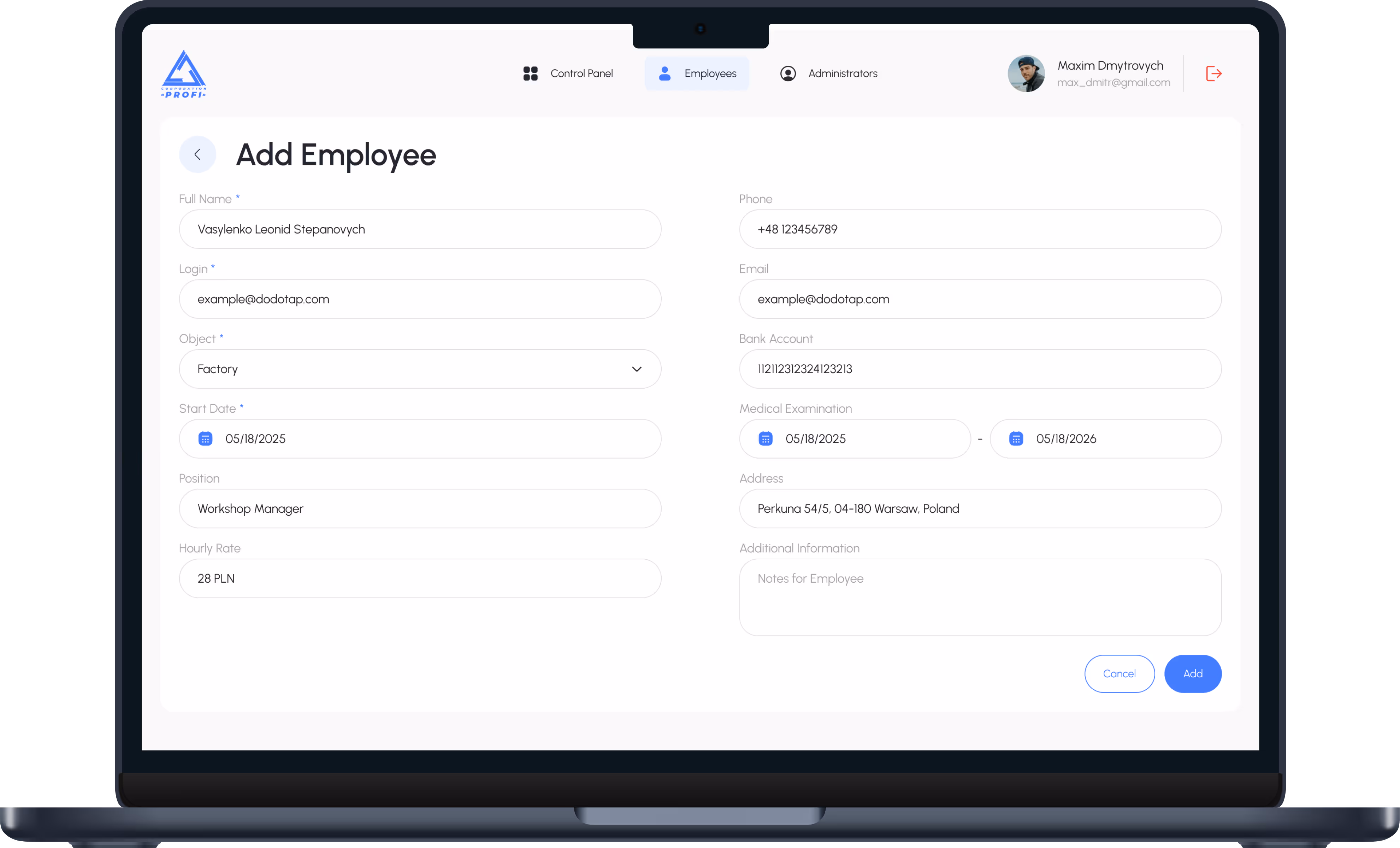Open the Start Date calendar icon
This screenshot has height=848, width=1400.
[205, 439]
